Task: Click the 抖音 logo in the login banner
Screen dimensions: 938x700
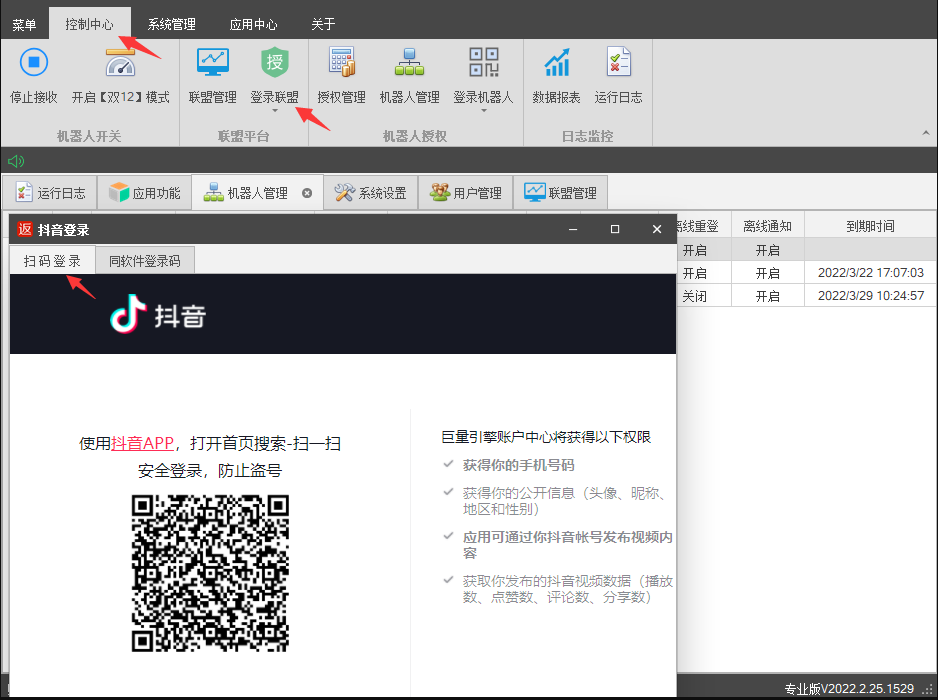Action: click(x=158, y=315)
